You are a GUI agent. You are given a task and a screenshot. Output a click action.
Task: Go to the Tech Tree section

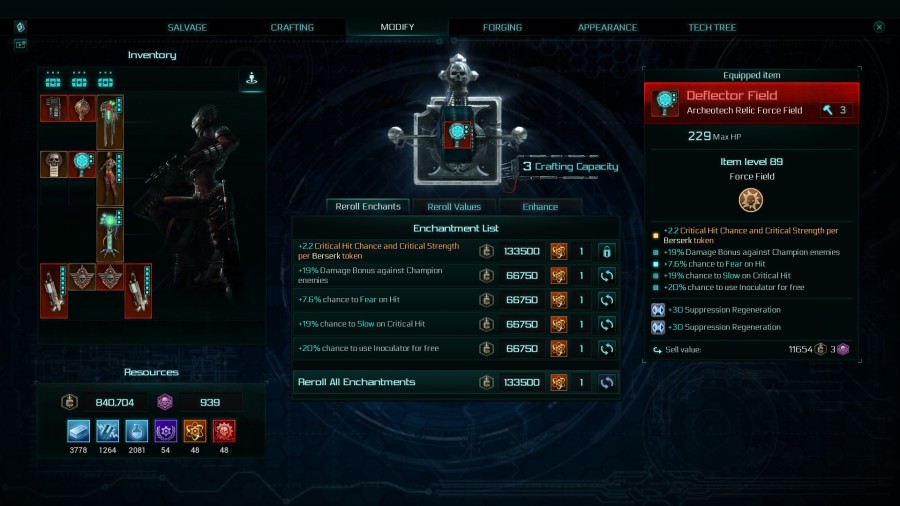712,28
